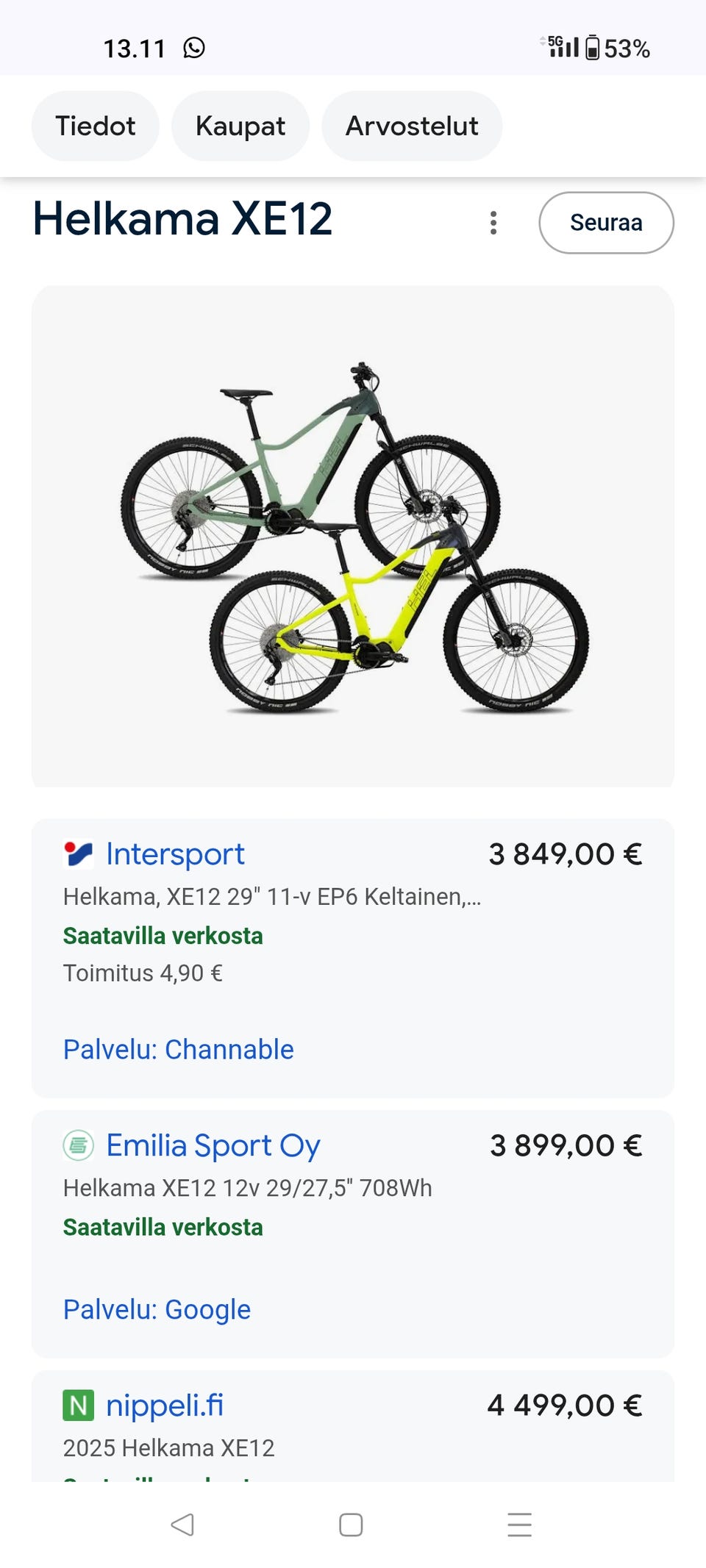Tap the Helkama XE12 bike image
This screenshot has width=706, height=1568.
tap(353, 537)
